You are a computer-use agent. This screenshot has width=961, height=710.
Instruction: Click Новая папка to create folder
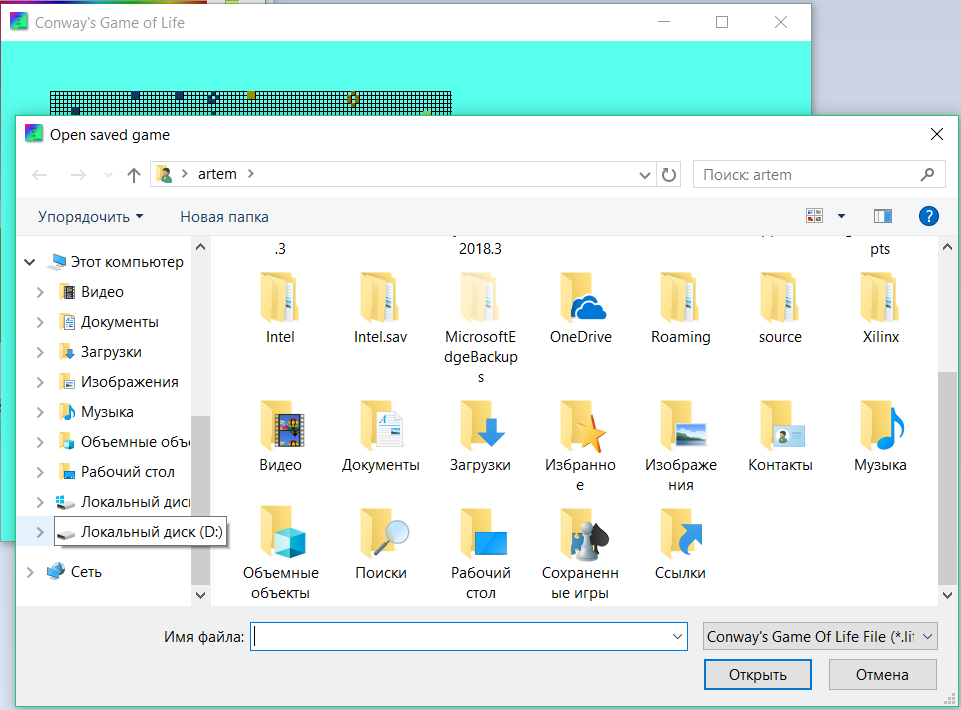(x=224, y=216)
